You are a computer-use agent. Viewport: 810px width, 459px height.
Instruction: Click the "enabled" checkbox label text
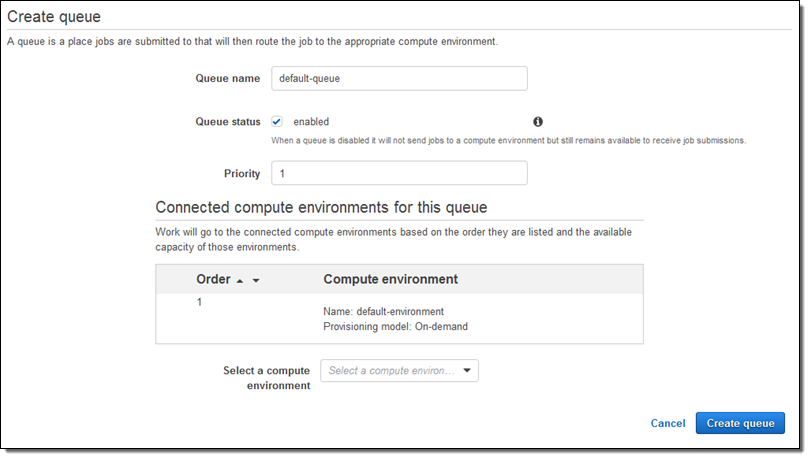point(311,122)
